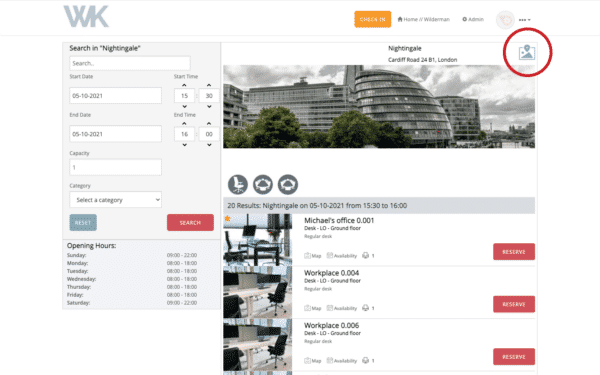
Task: Open the End Date field
Action: pos(115,134)
